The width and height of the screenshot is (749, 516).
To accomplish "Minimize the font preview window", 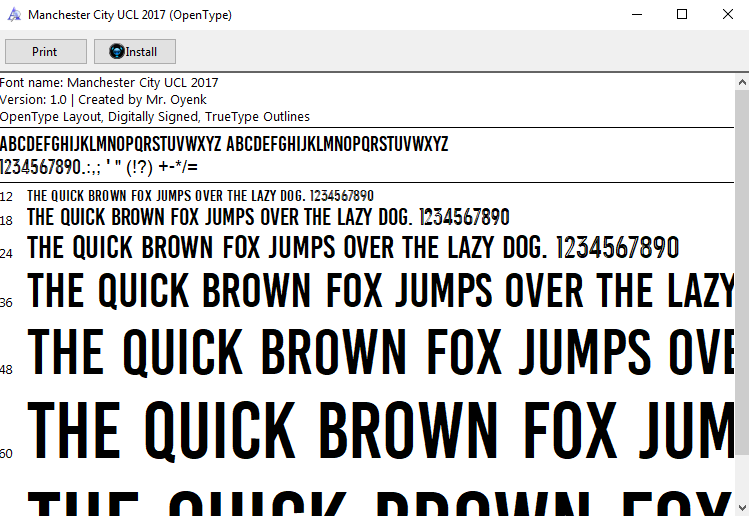I will pos(637,15).
